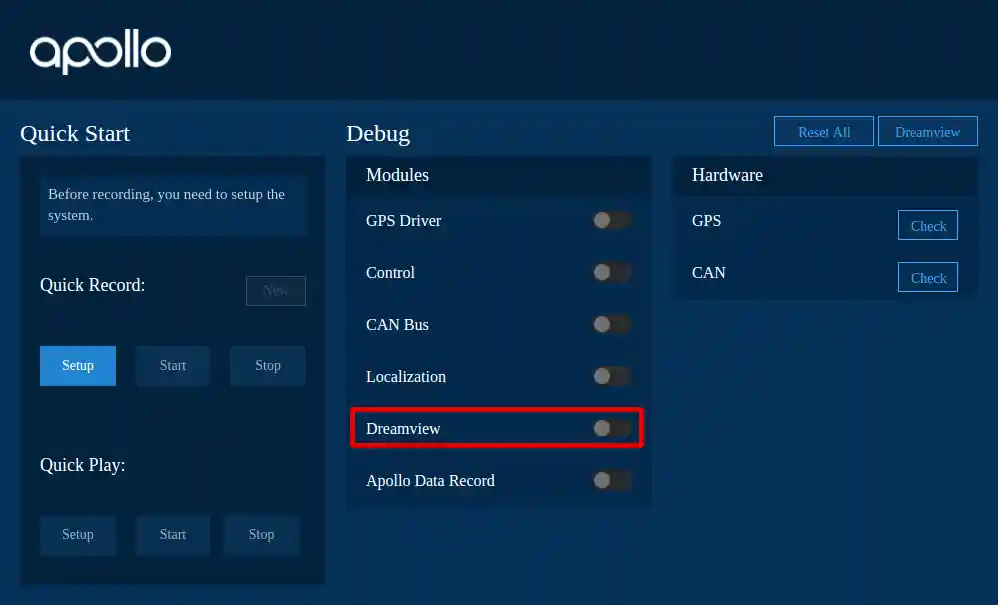Select the Hardware panel header
The height and width of the screenshot is (605, 998).
tap(727, 175)
